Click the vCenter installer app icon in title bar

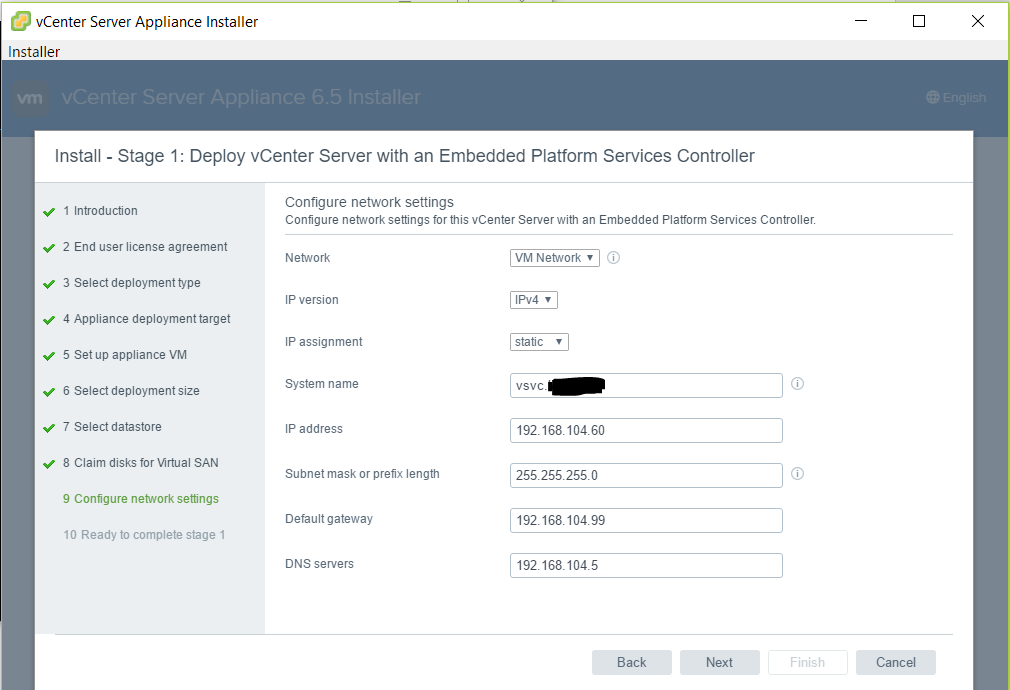point(21,21)
